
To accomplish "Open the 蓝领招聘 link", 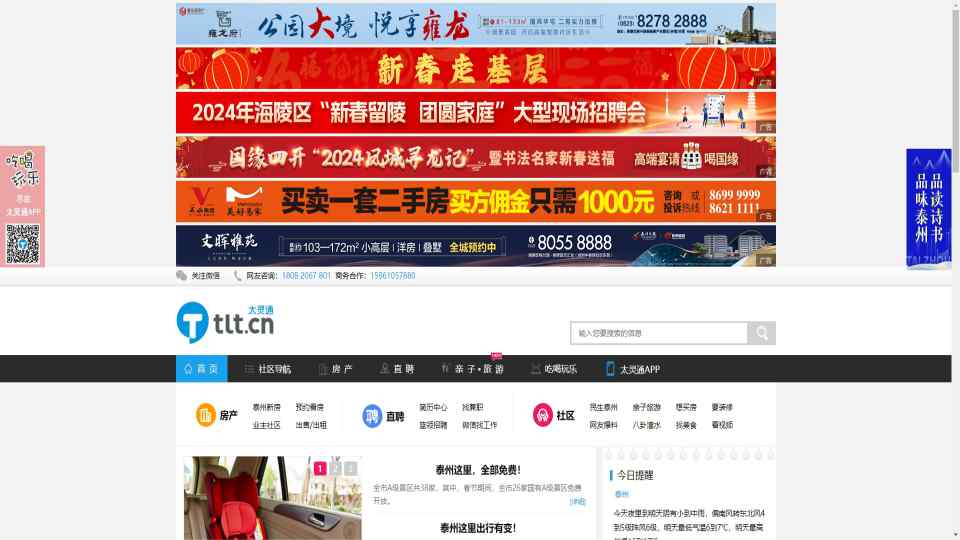I will [x=433, y=425].
